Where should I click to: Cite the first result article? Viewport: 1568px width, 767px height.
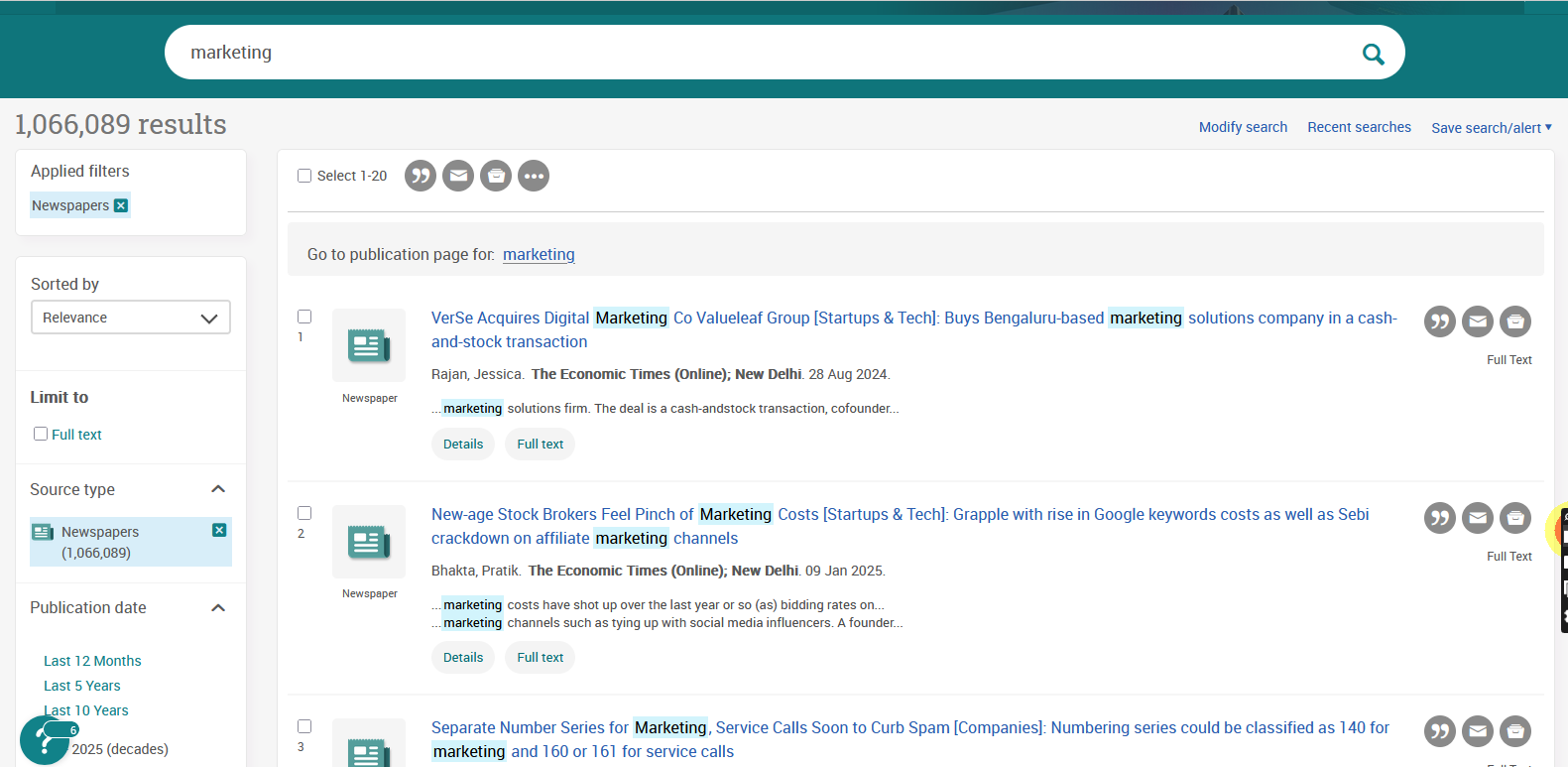[1439, 321]
